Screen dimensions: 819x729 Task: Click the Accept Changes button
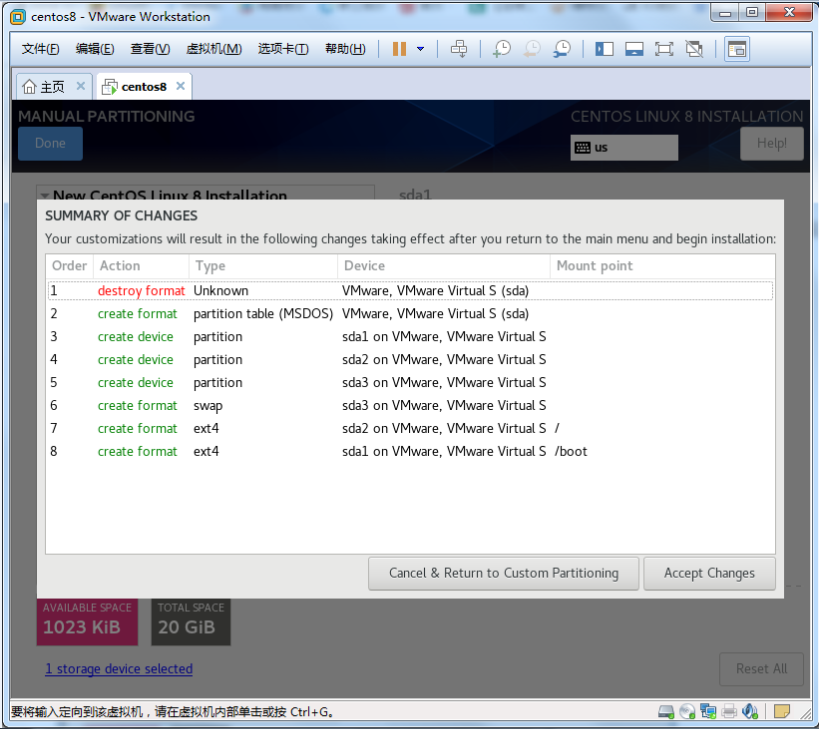tap(709, 573)
